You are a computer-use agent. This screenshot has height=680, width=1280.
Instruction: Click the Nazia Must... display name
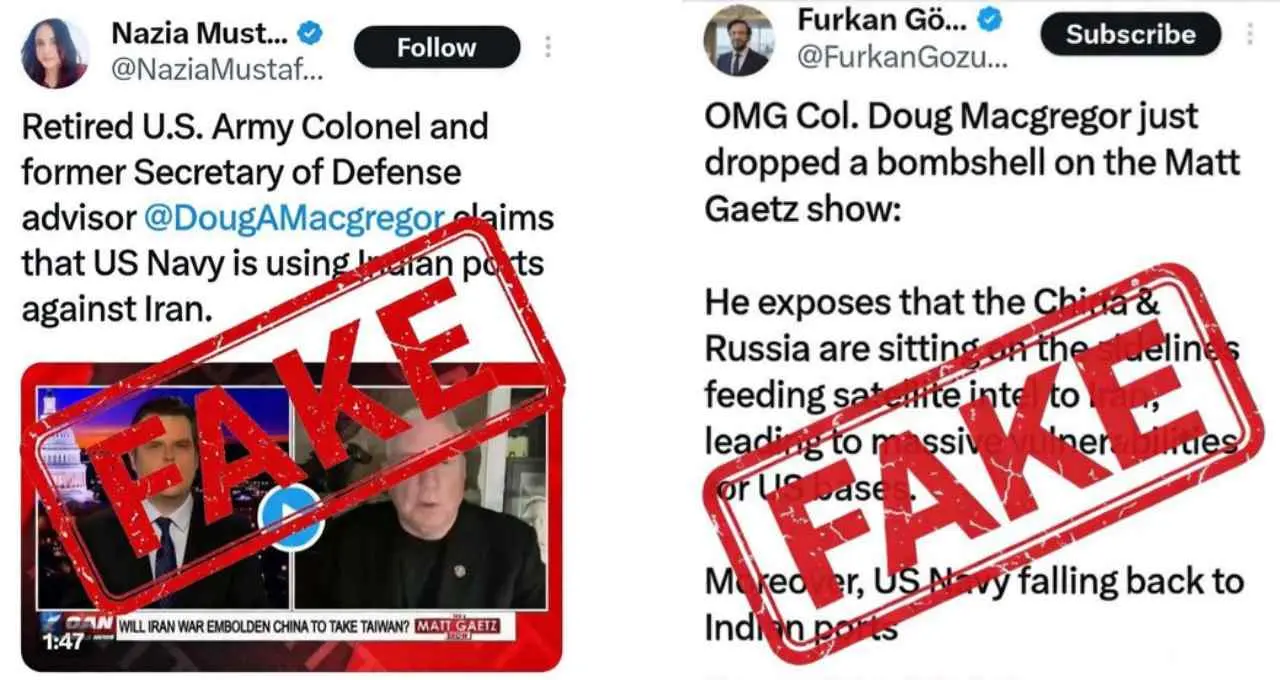click(200, 35)
